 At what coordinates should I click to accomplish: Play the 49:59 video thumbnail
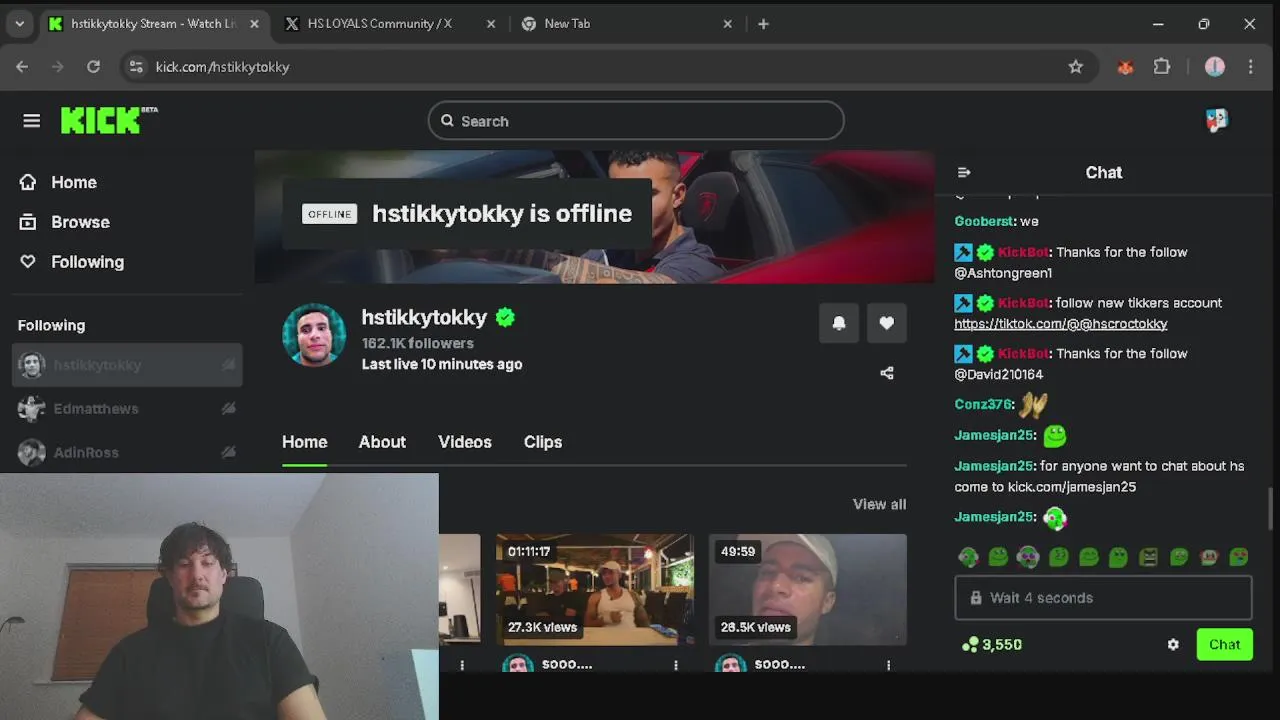click(808, 589)
